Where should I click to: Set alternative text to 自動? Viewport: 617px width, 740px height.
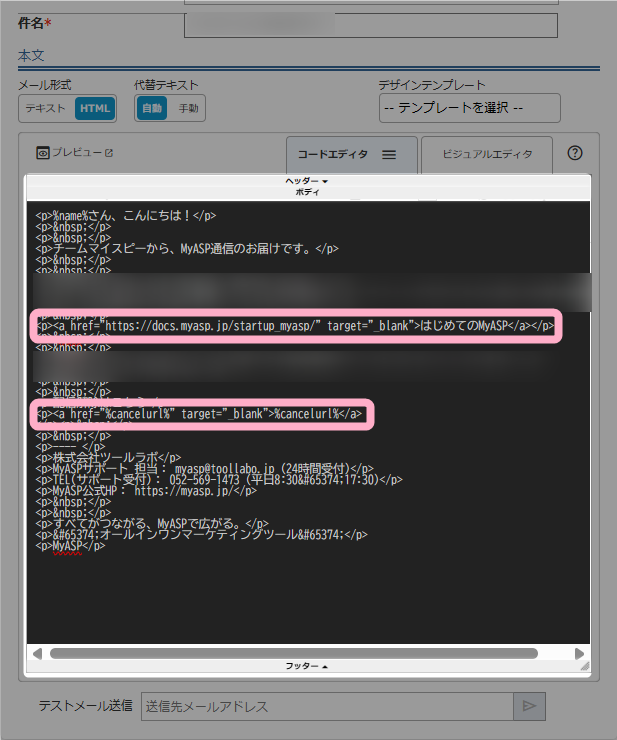pyautogui.click(x=152, y=108)
